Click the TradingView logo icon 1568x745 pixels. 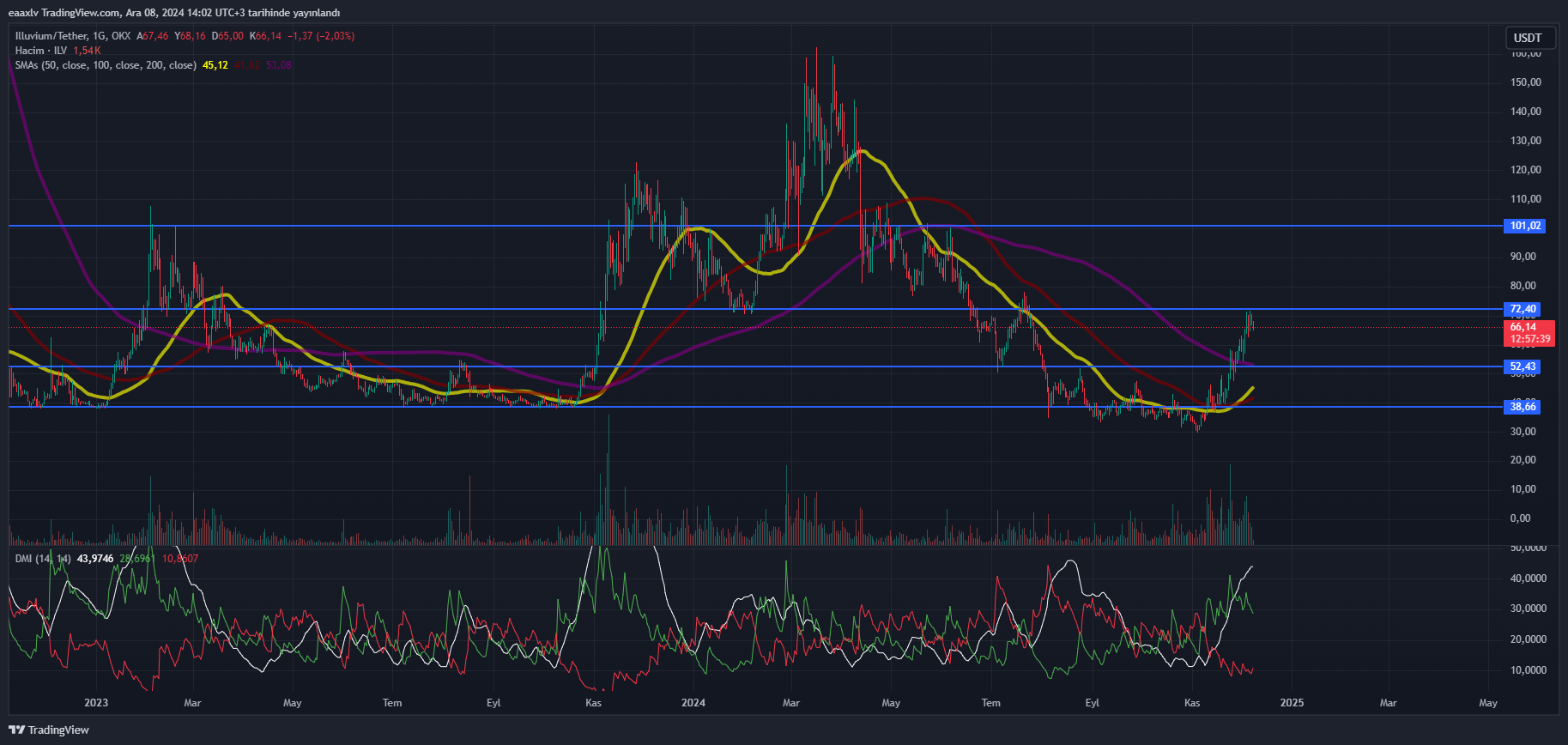pos(16,730)
